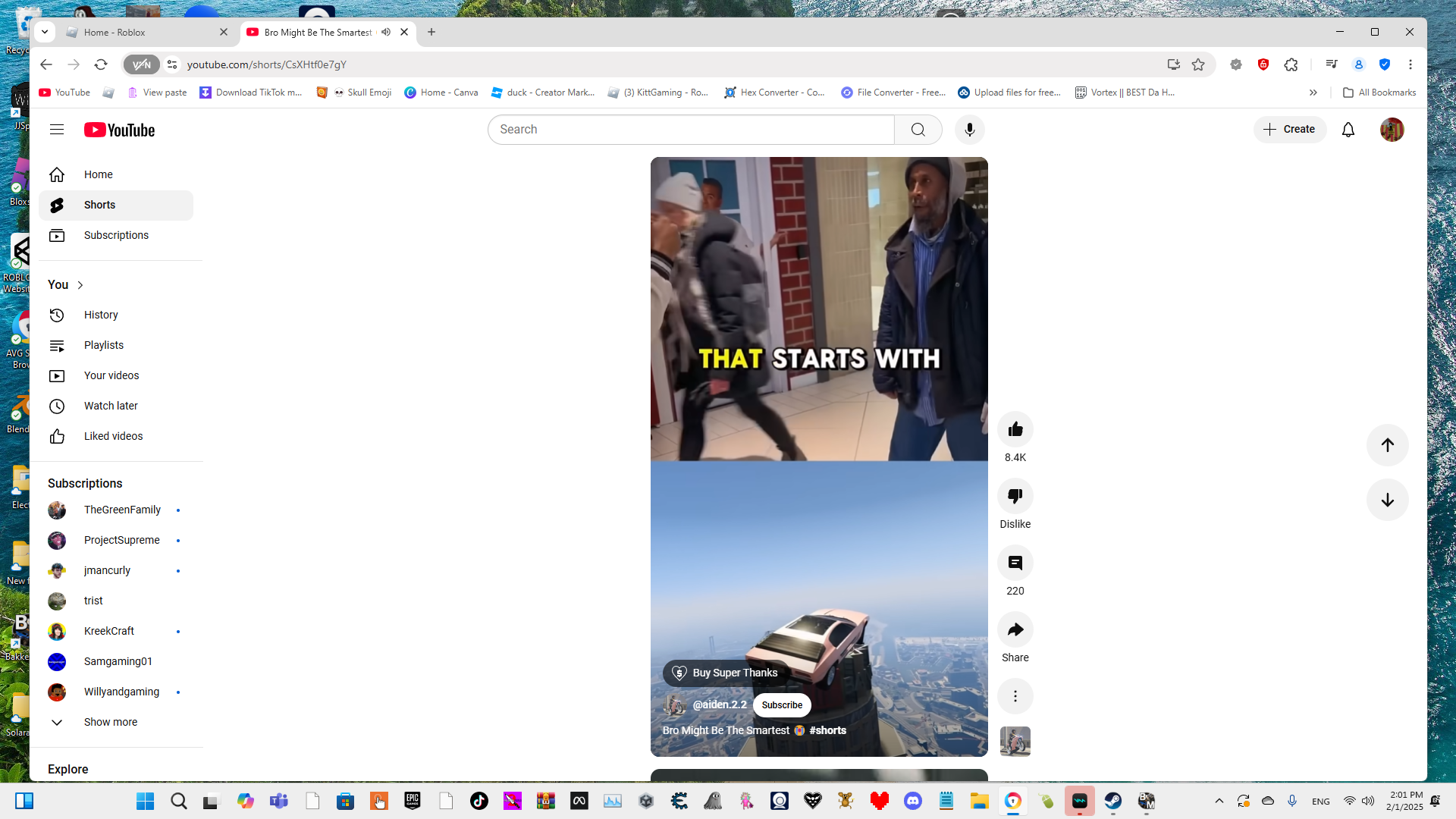
Task: Toggle the hamburger guide menu
Action: click(x=57, y=130)
